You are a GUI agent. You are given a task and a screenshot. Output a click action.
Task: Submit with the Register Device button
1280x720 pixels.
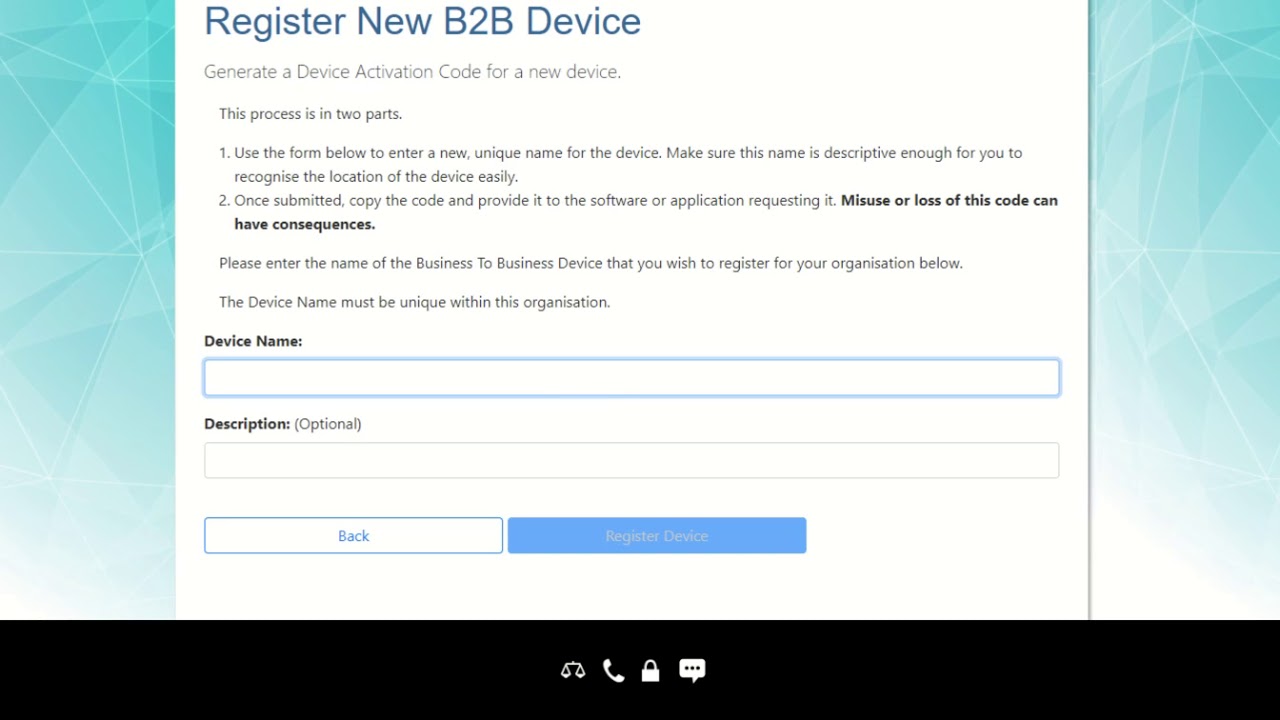(657, 536)
